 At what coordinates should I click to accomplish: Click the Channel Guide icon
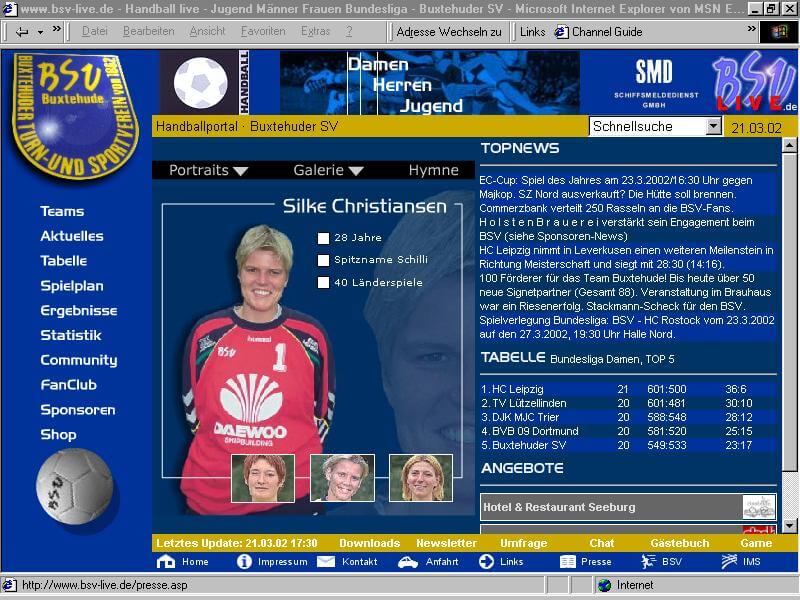click(562, 32)
